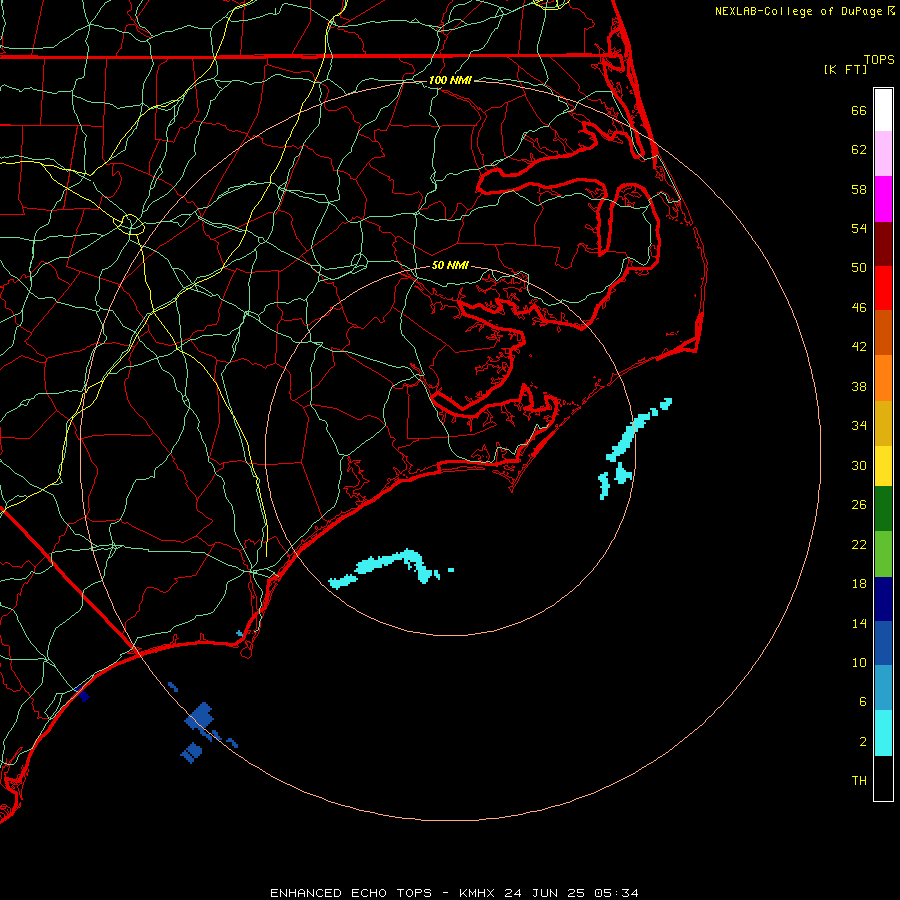The image size is (900, 900).
Task: Click the light green swatch near 22
Action: tap(883, 554)
